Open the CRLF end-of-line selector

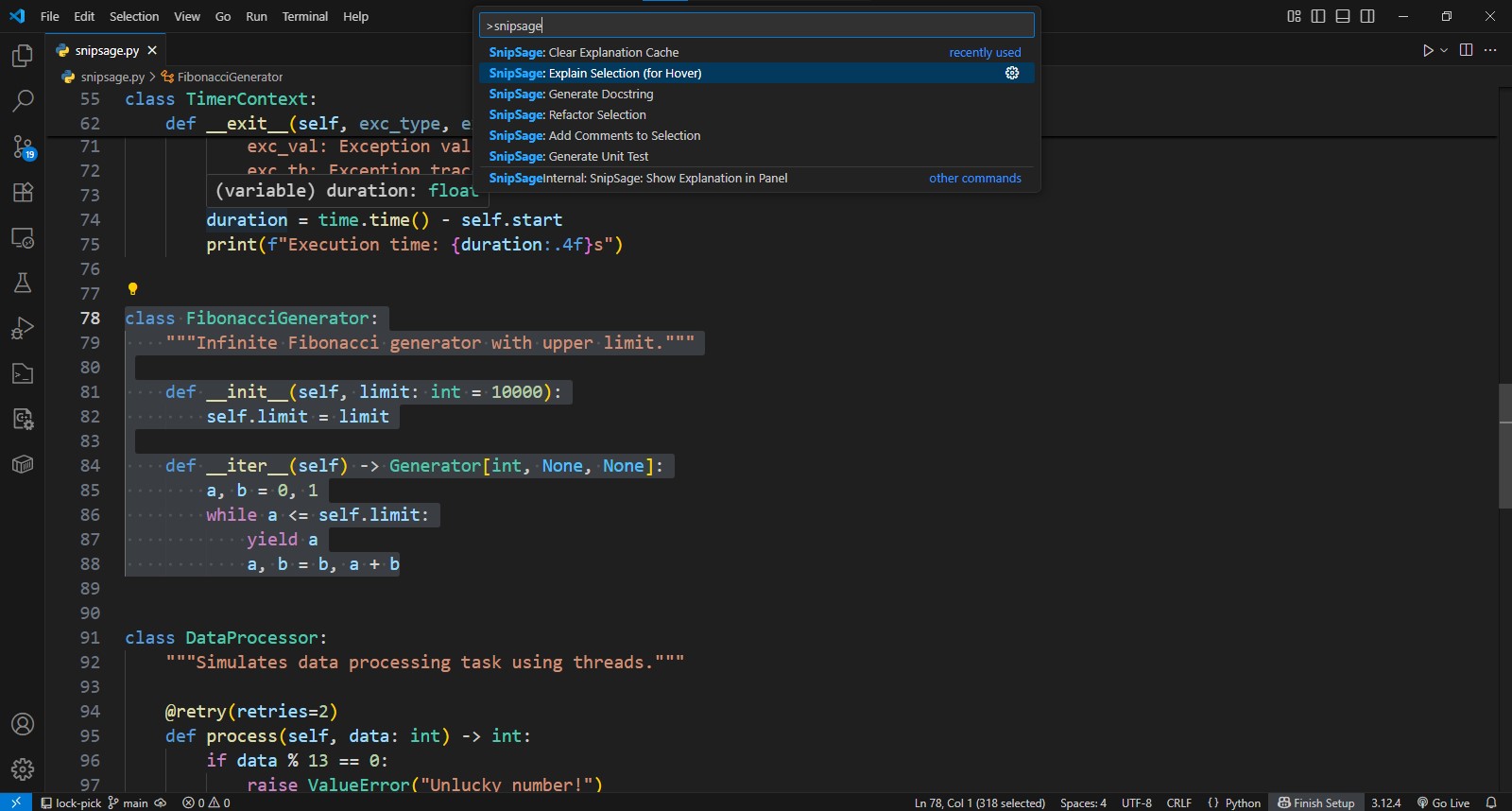(1178, 802)
